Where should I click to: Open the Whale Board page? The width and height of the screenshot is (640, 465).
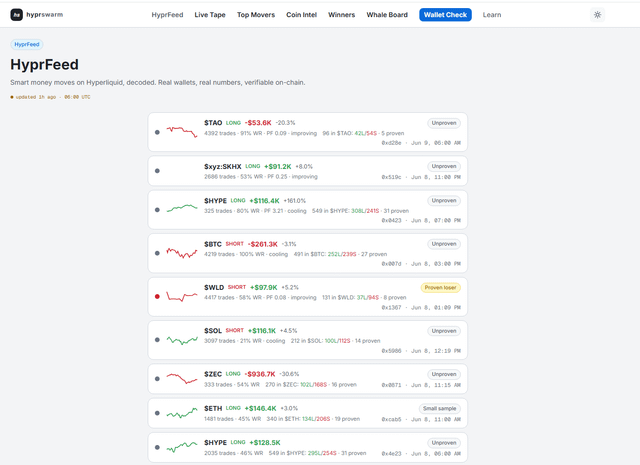pos(387,15)
